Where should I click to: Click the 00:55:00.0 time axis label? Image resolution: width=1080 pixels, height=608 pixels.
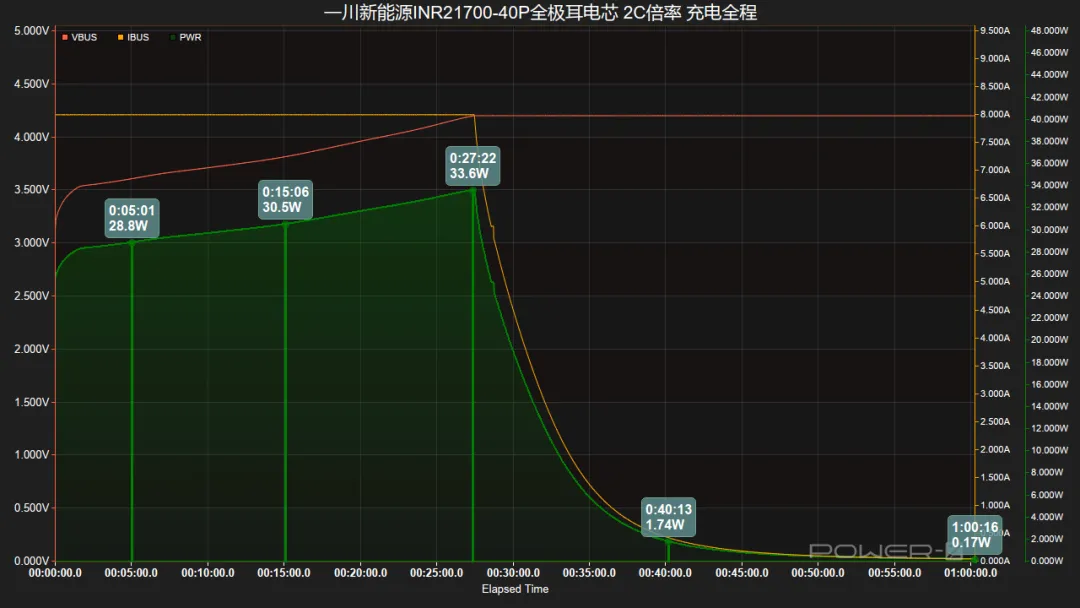click(895, 573)
